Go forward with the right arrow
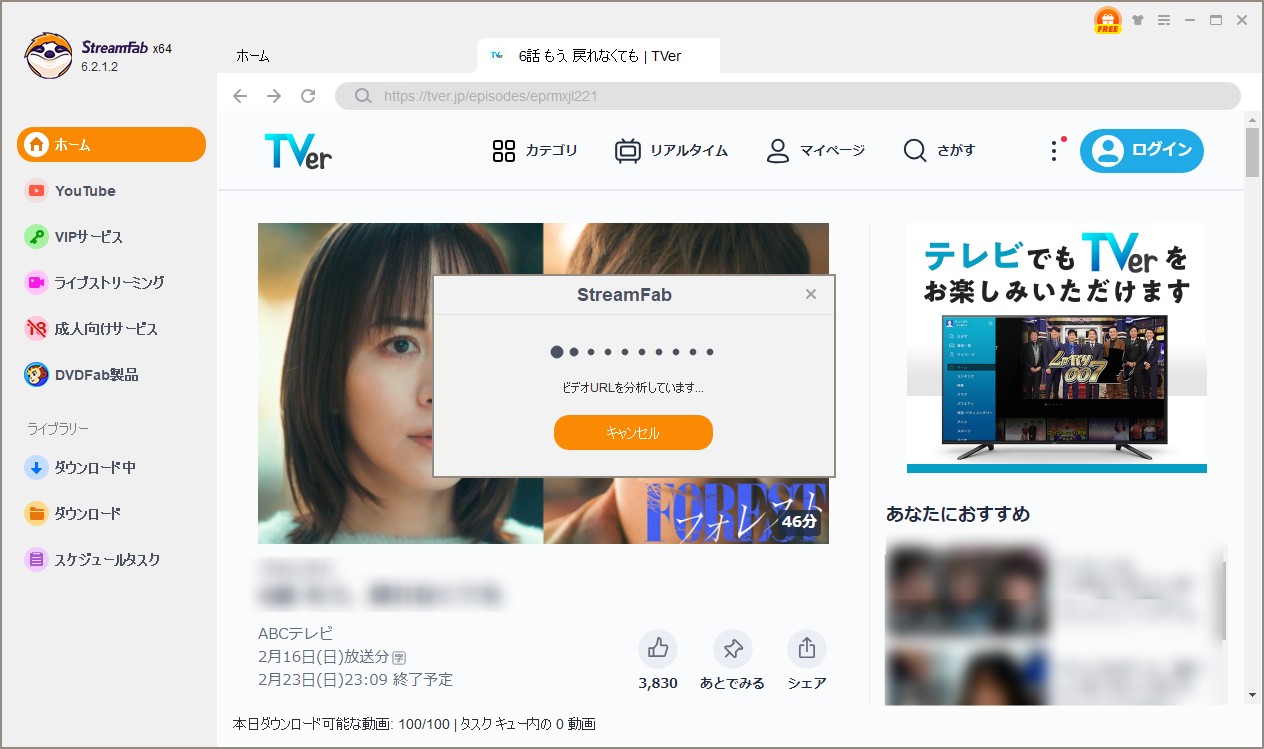 (x=273, y=96)
